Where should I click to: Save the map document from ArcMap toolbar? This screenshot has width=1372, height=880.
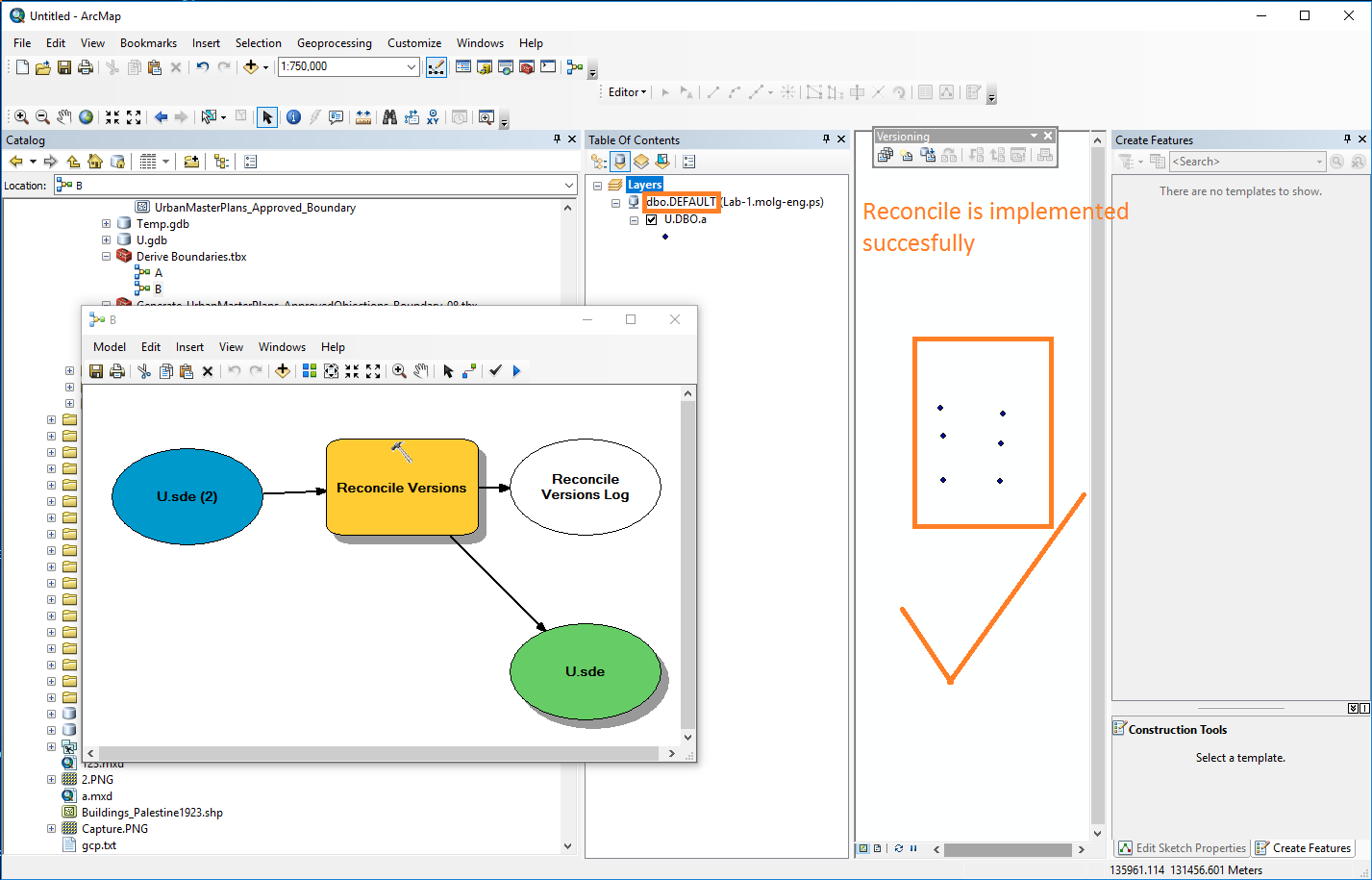tap(64, 66)
